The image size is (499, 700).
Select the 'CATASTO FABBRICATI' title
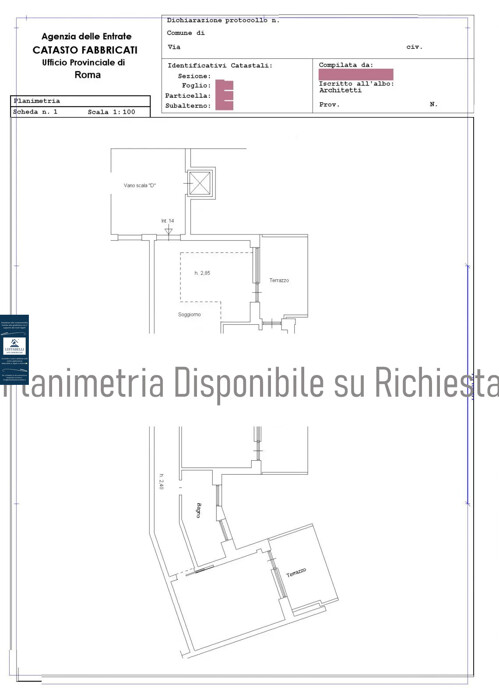(85, 50)
